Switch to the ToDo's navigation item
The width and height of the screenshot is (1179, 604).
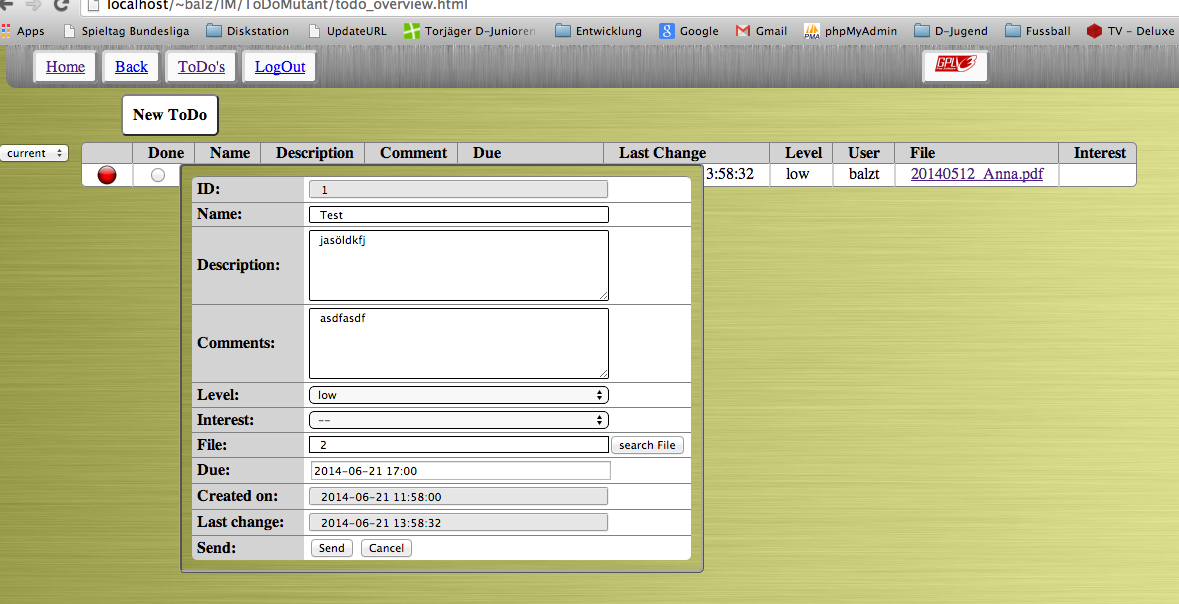pos(200,66)
